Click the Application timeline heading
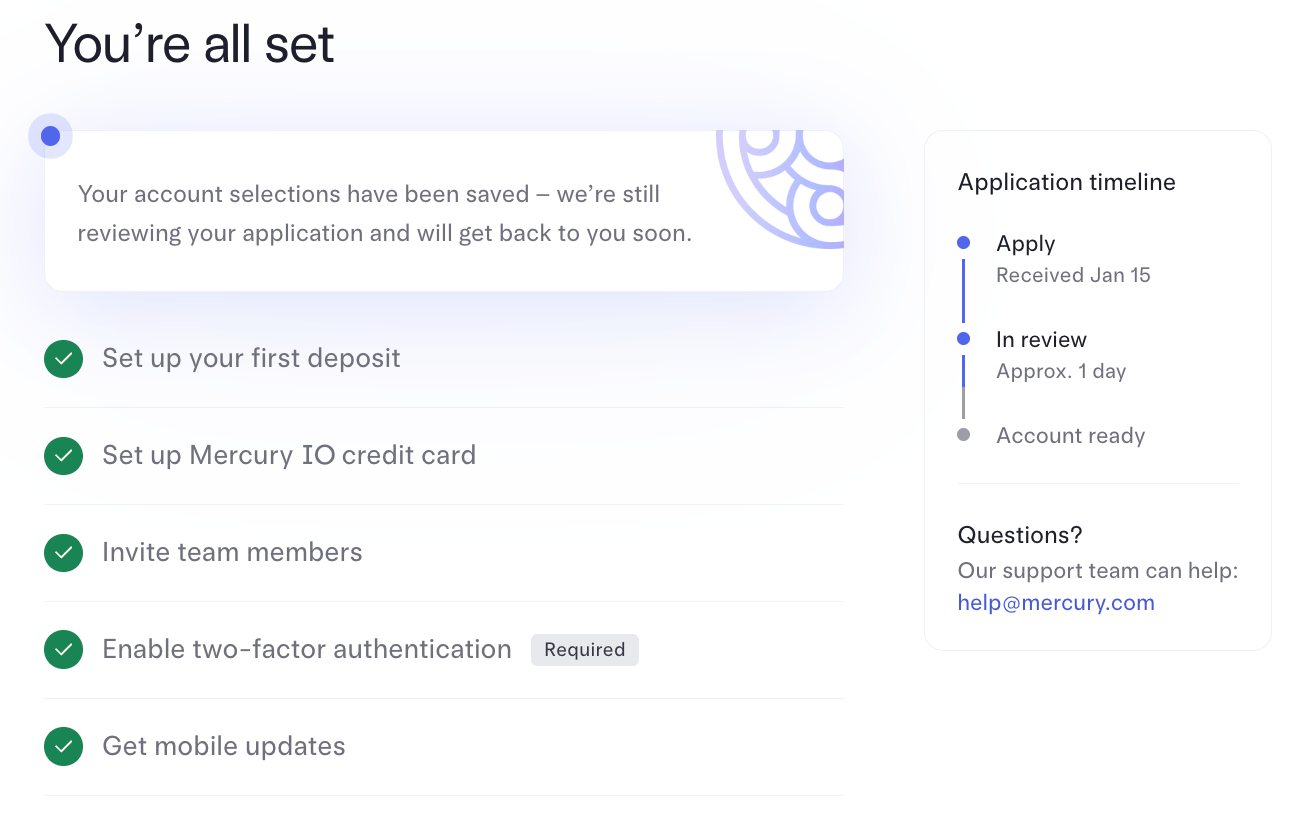Screen dimensions: 1310x822 click(x=1066, y=182)
